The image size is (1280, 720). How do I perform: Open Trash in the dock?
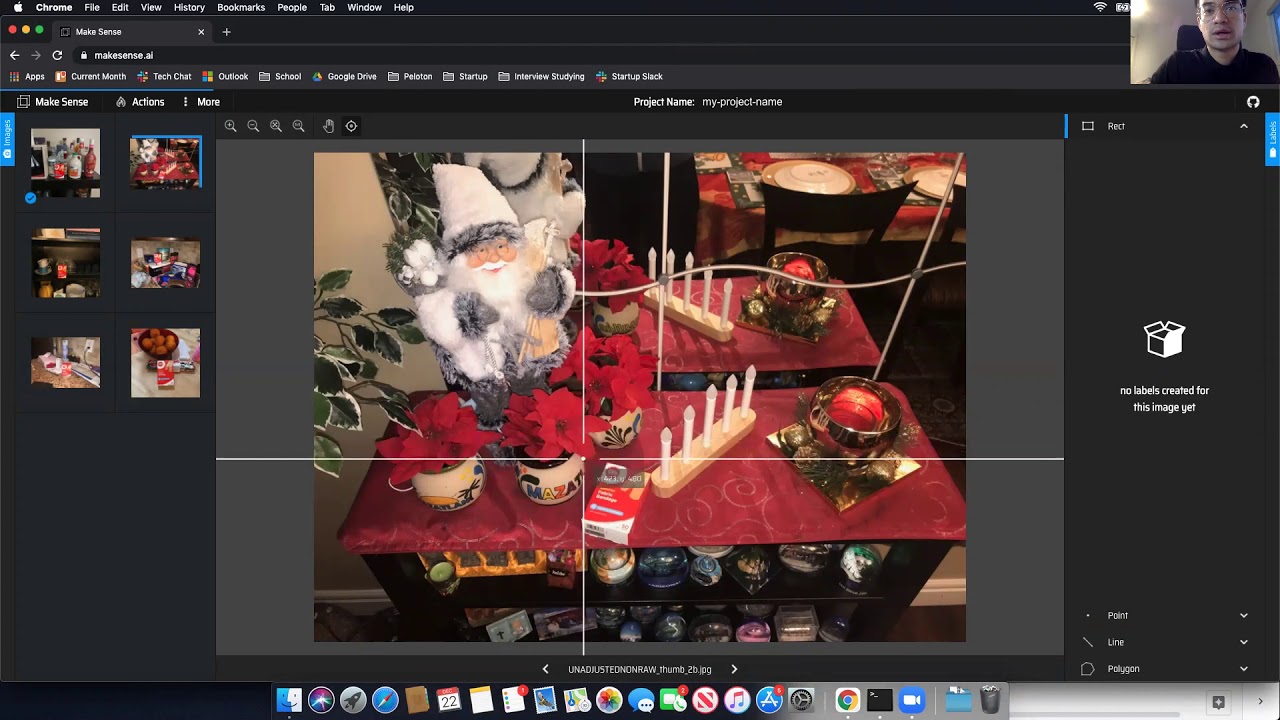[x=990, y=699]
